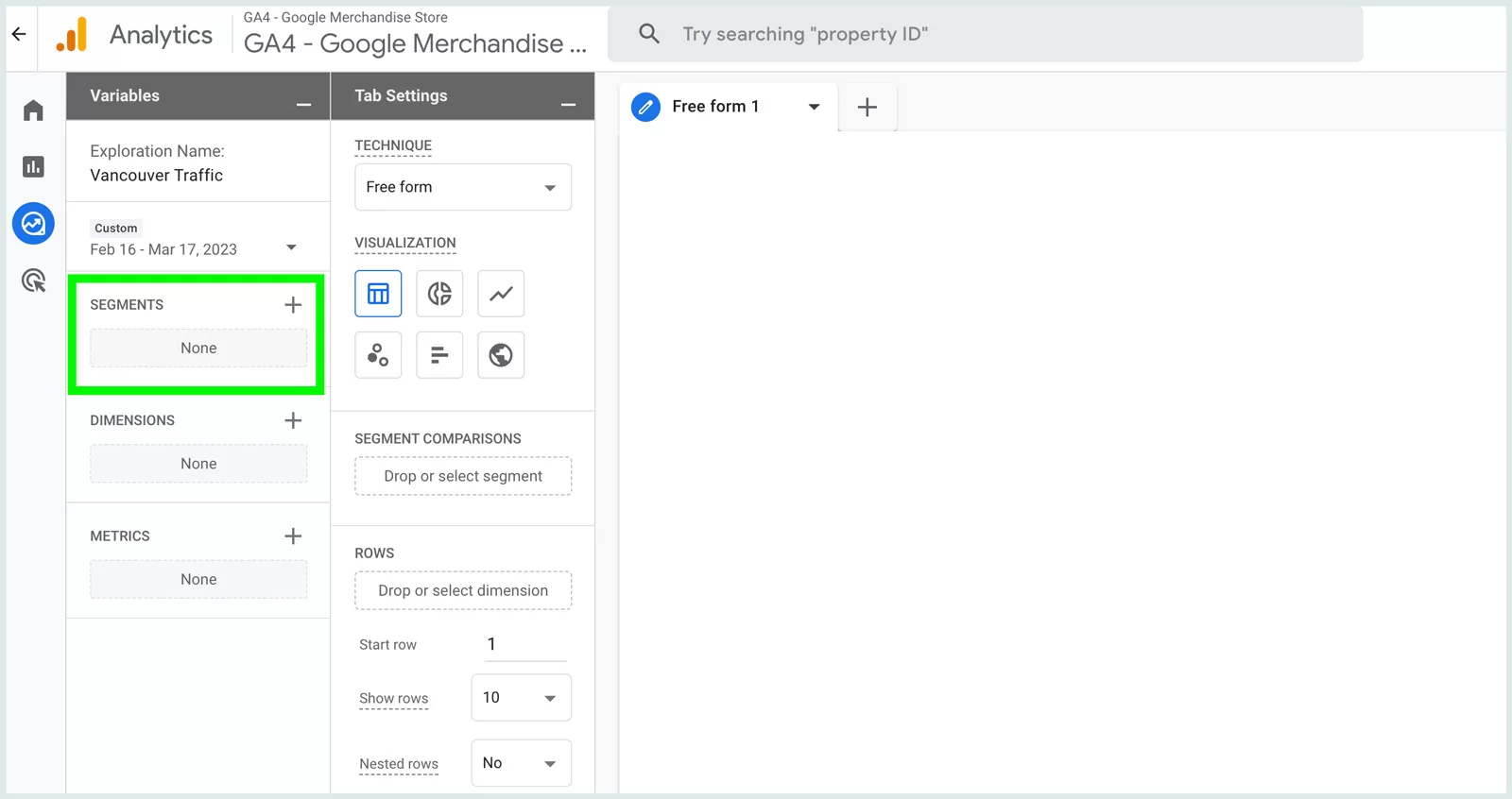Click the search magnifier icon
The height and width of the screenshot is (799, 1512).
649,34
